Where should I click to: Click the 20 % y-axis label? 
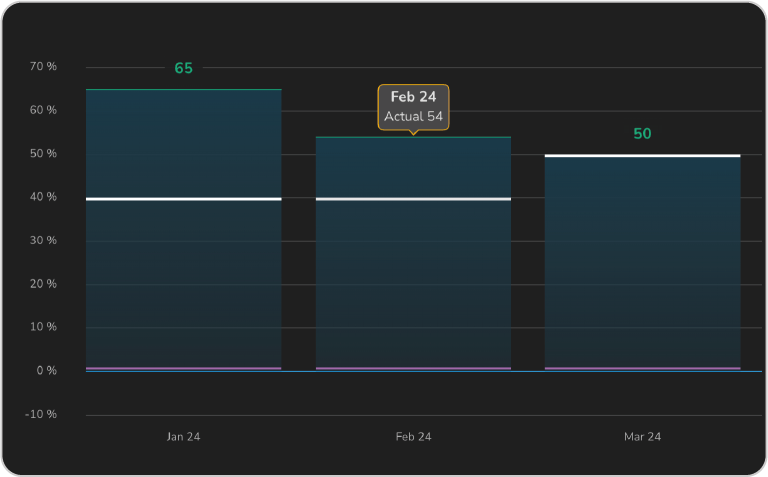point(43,284)
